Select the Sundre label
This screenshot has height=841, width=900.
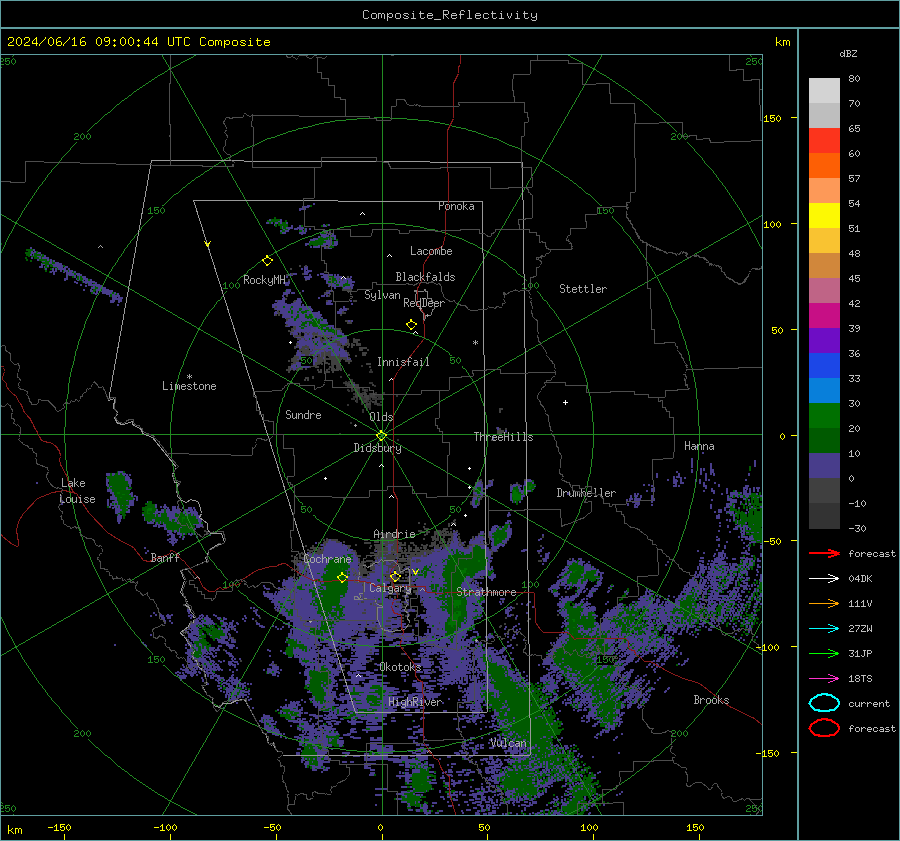[x=303, y=414]
